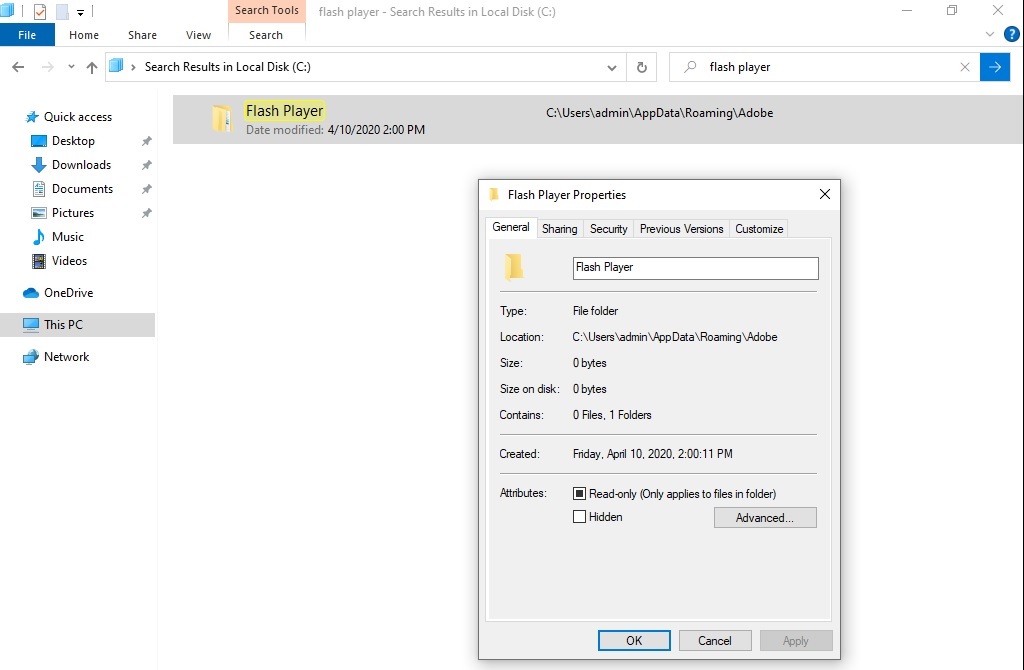Open the Previous Versions tab

point(681,229)
